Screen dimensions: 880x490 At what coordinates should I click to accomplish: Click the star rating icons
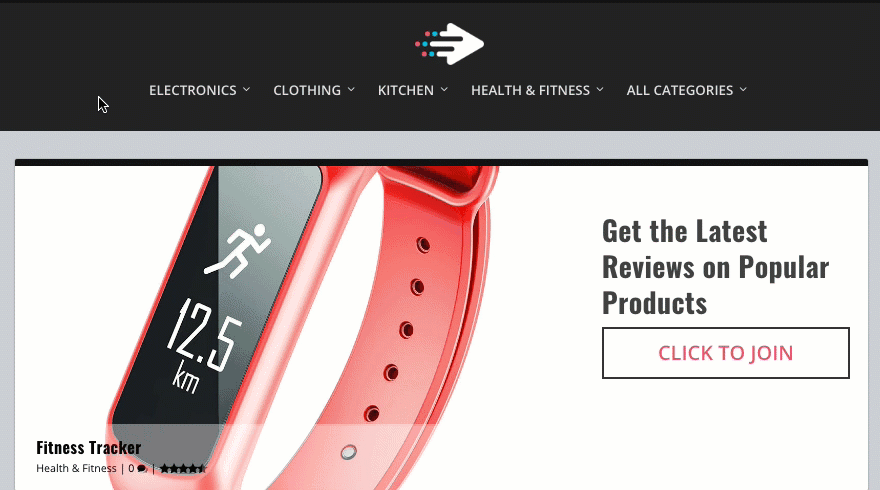pos(183,468)
